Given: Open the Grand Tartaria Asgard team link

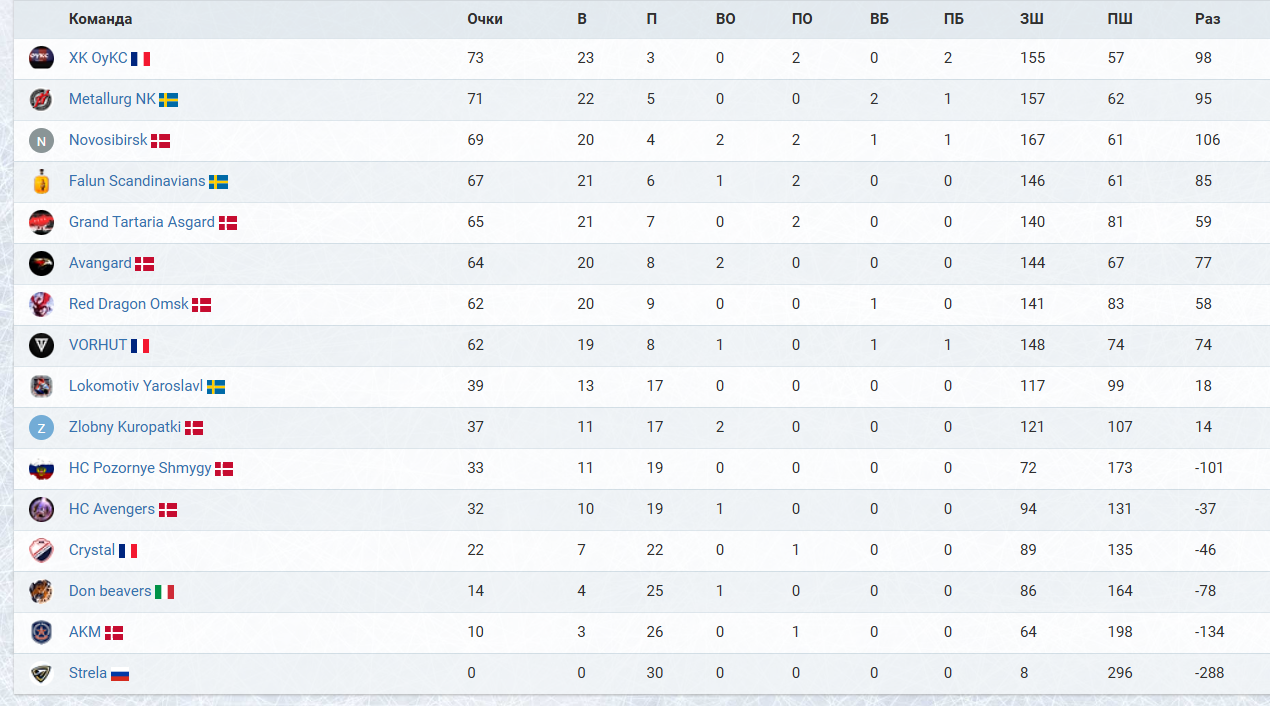Looking at the screenshot, I should (142, 222).
